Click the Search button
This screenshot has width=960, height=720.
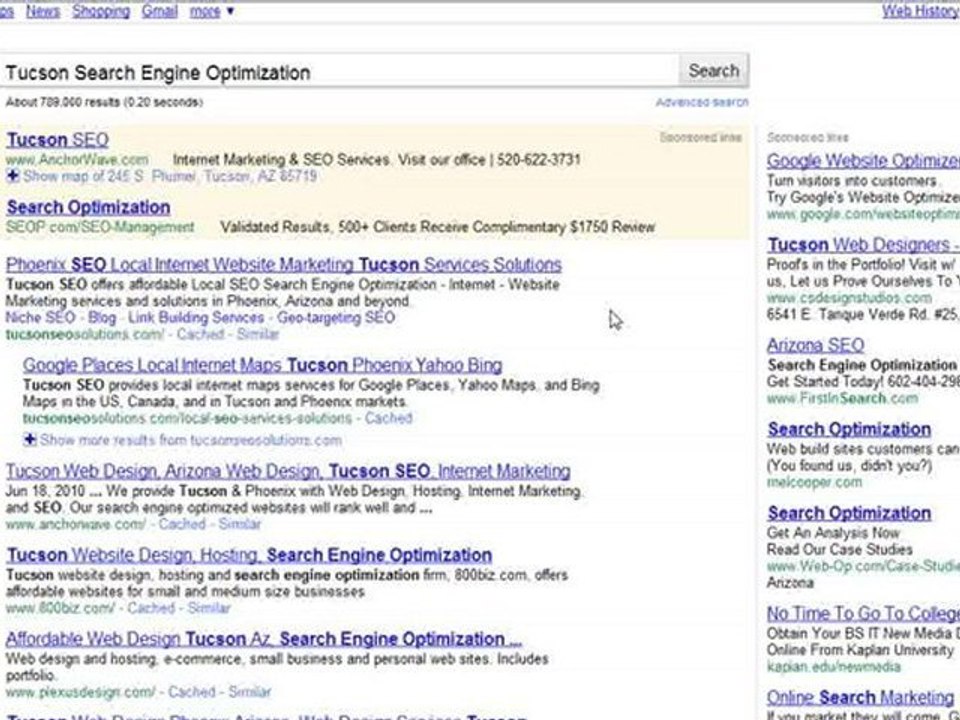713,70
